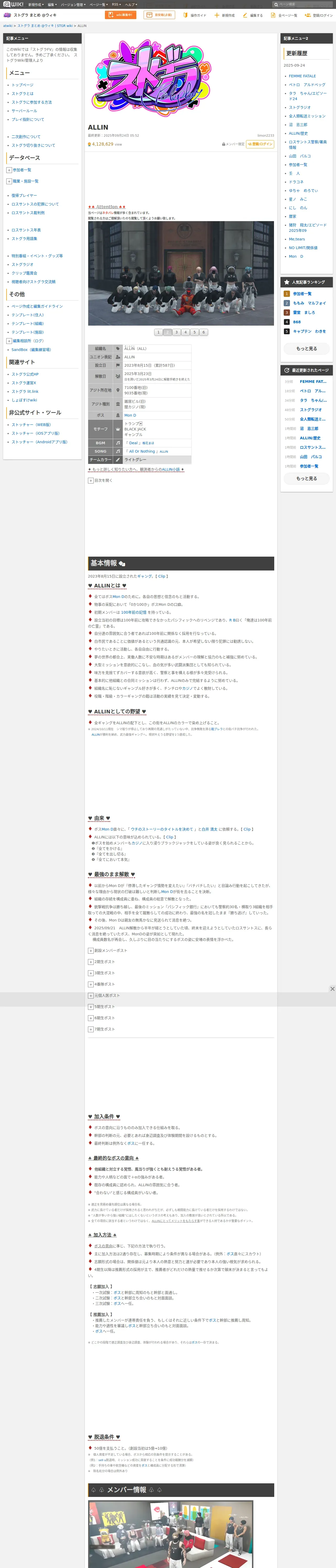Image resolution: width=336 pixels, height=1568 pixels.
Task: Click the ストグラ wiki purple logo icon
Action: tap(7, 15)
